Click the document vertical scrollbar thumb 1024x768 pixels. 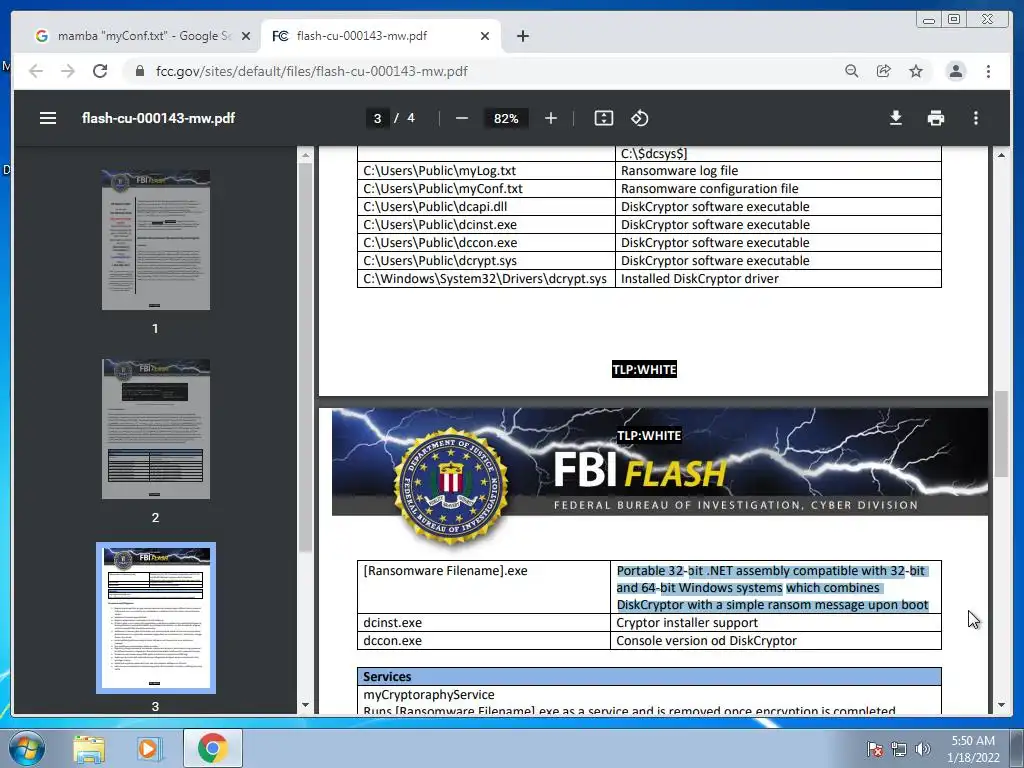click(1001, 434)
